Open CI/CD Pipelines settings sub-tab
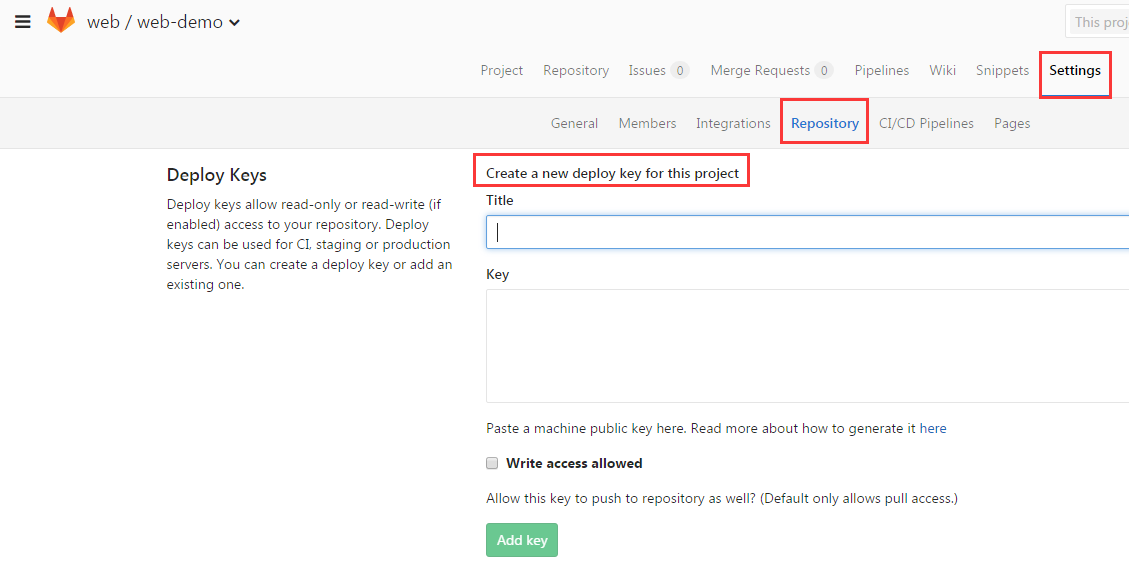This screenshot has height=569, width=1129. (926, 123)
